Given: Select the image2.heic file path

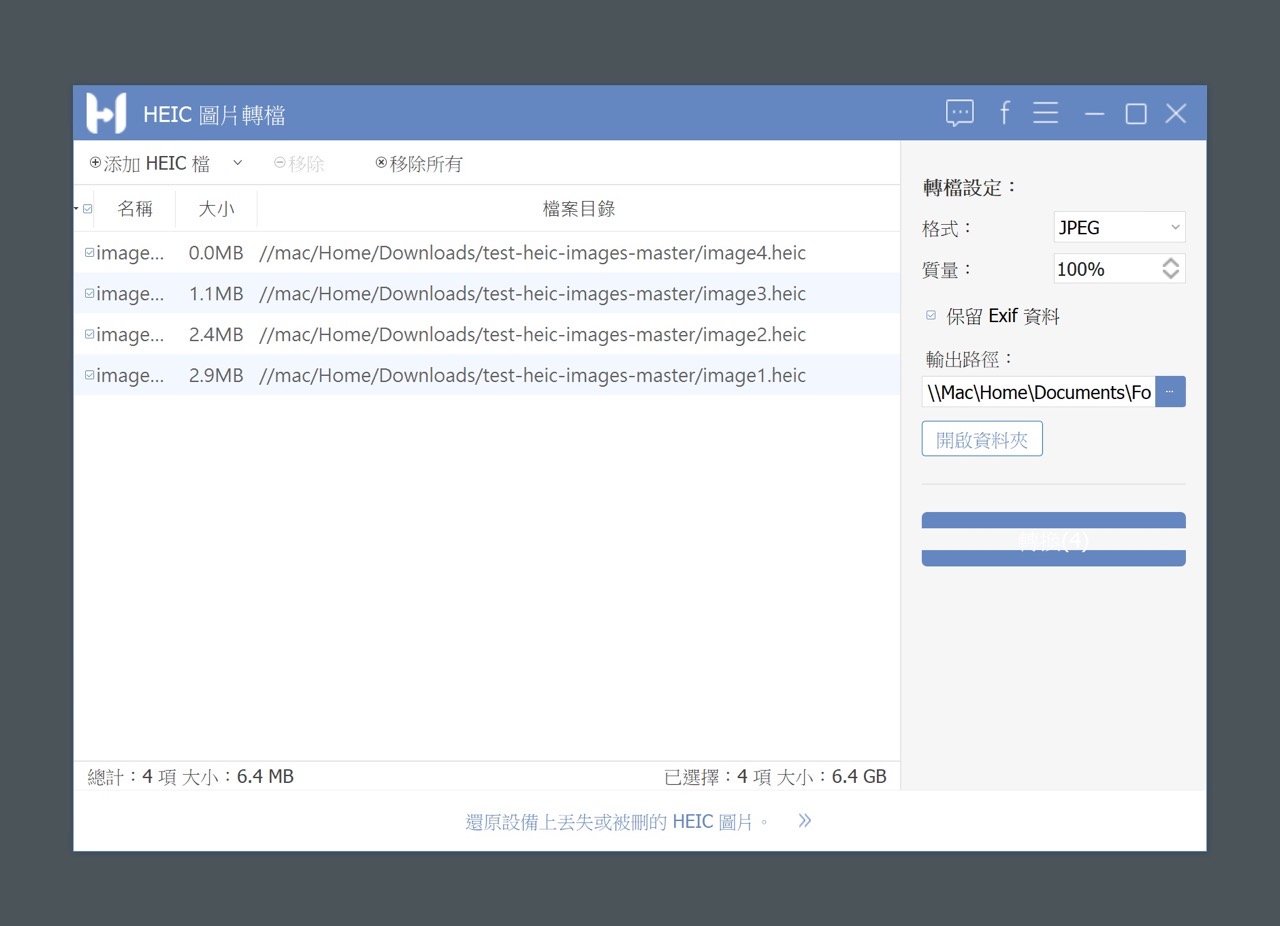Looking at the screenshot, I should tap(532, 334).
